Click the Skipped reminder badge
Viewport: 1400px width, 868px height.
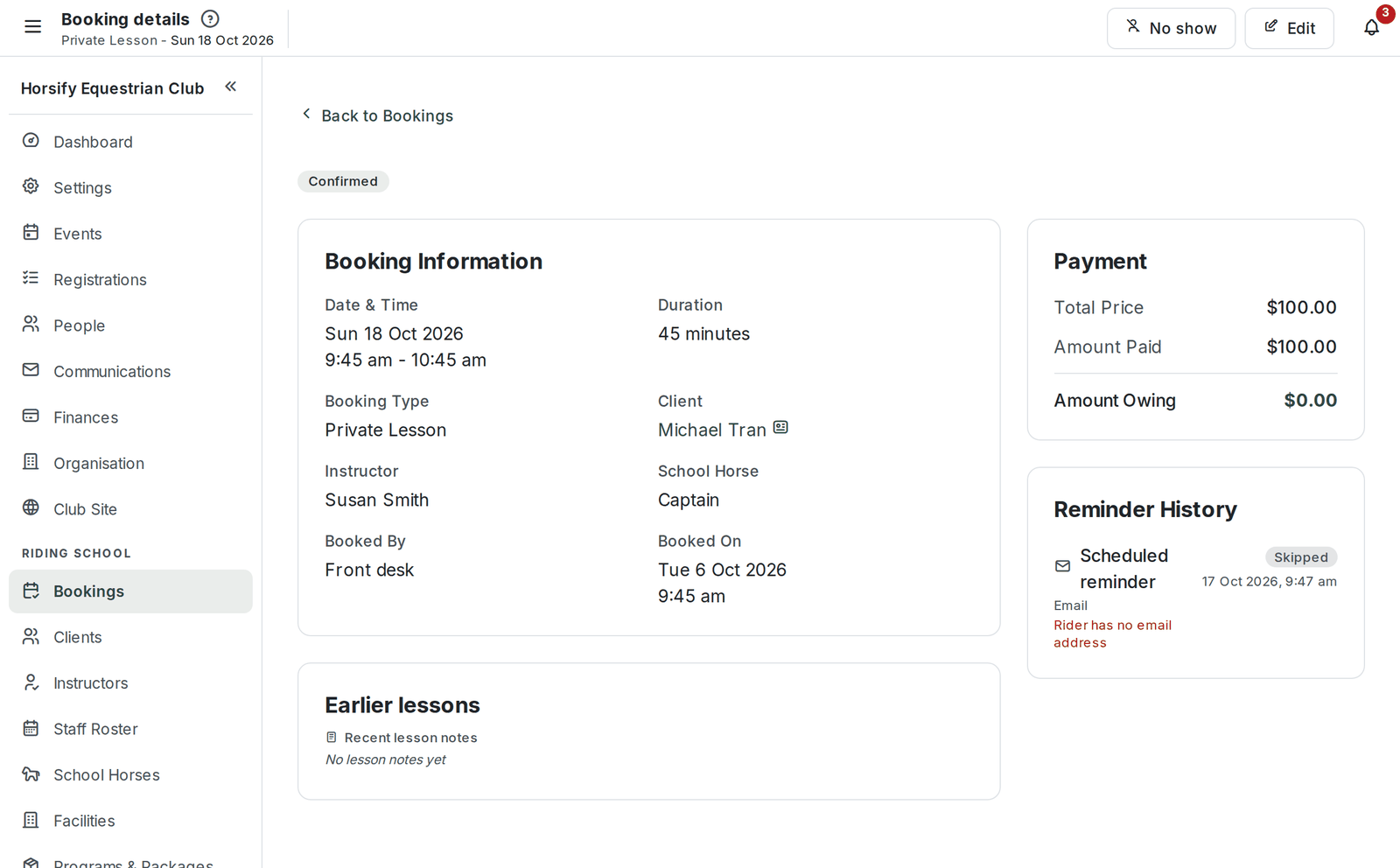1300,557
